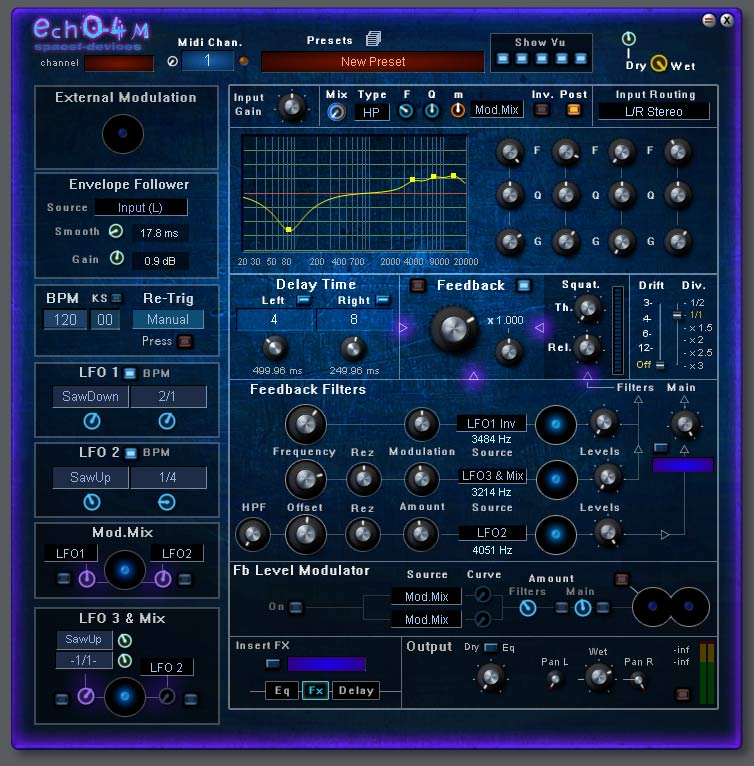Select the Fx routing tab
Image resolution: width=754 pixels, height=766 pixels.
pyautogui.click(x=315, y=690)
